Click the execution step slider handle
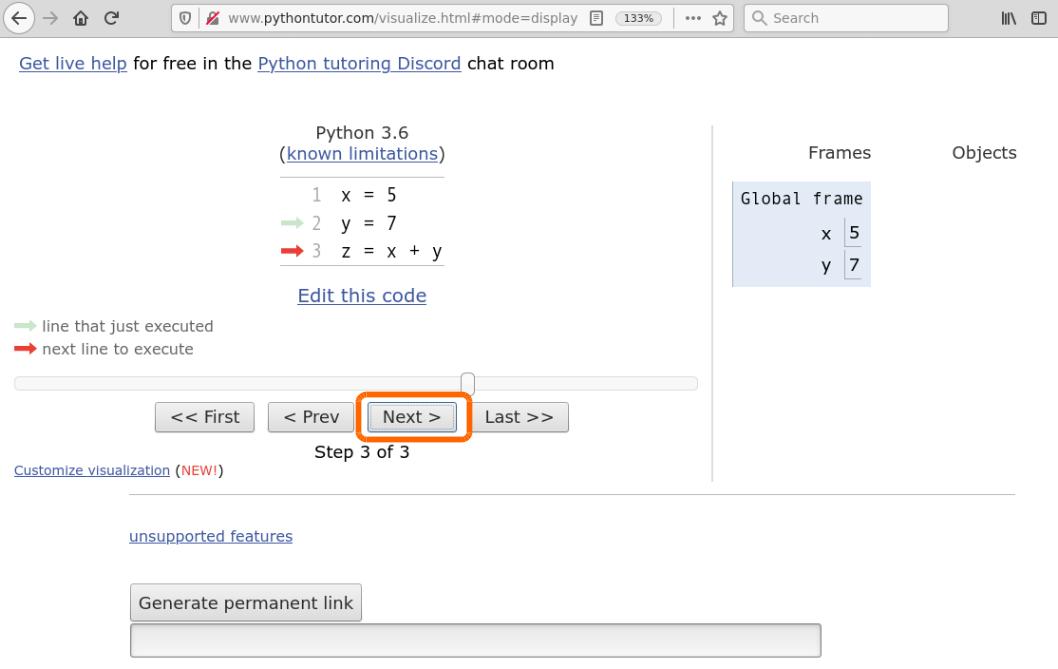The width and height of the screenshot is (1058, 669). coord(466,381)
